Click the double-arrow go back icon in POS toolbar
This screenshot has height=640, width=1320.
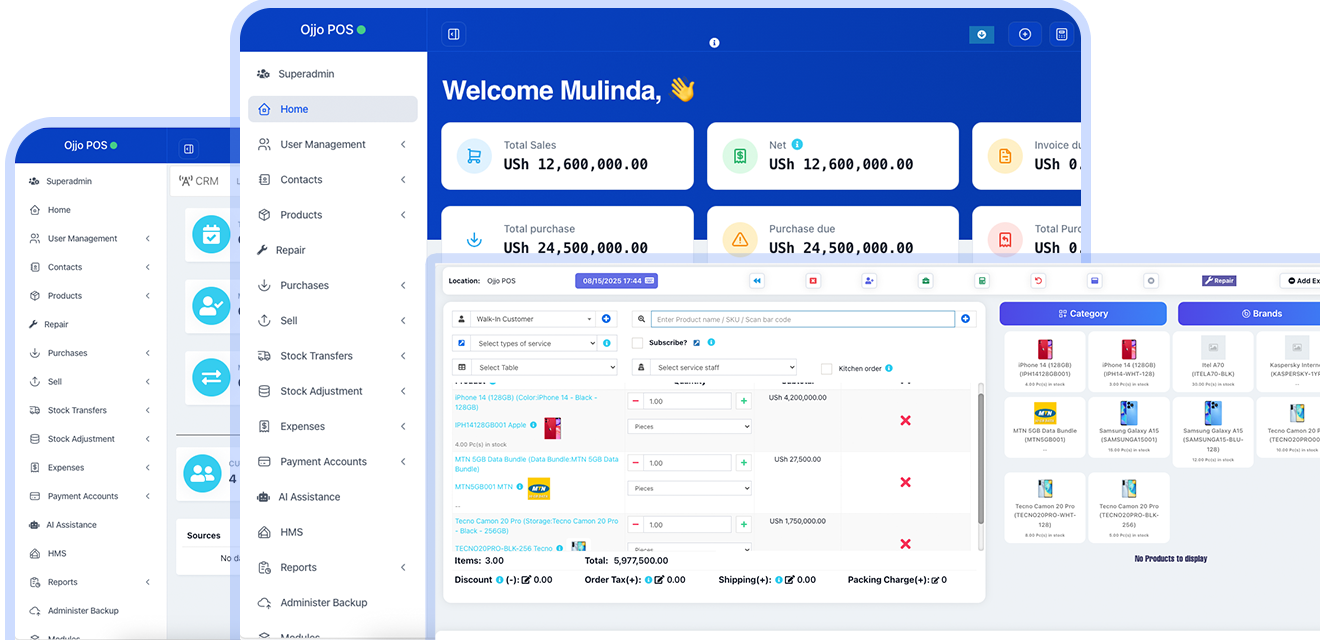[x=757, y=281]
